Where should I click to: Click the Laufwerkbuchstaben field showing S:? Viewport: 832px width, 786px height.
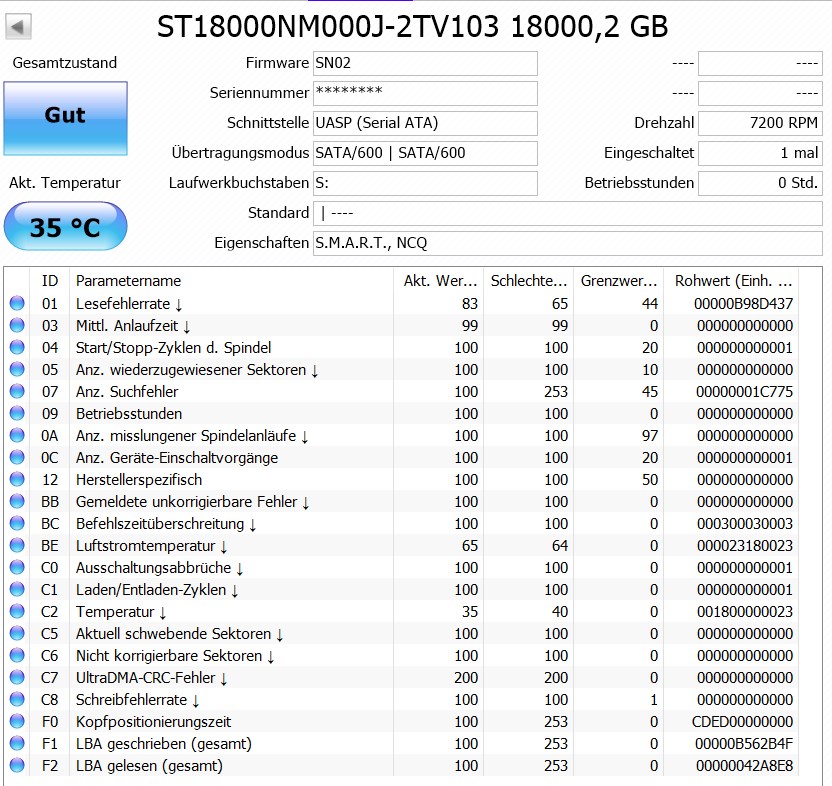426,183
